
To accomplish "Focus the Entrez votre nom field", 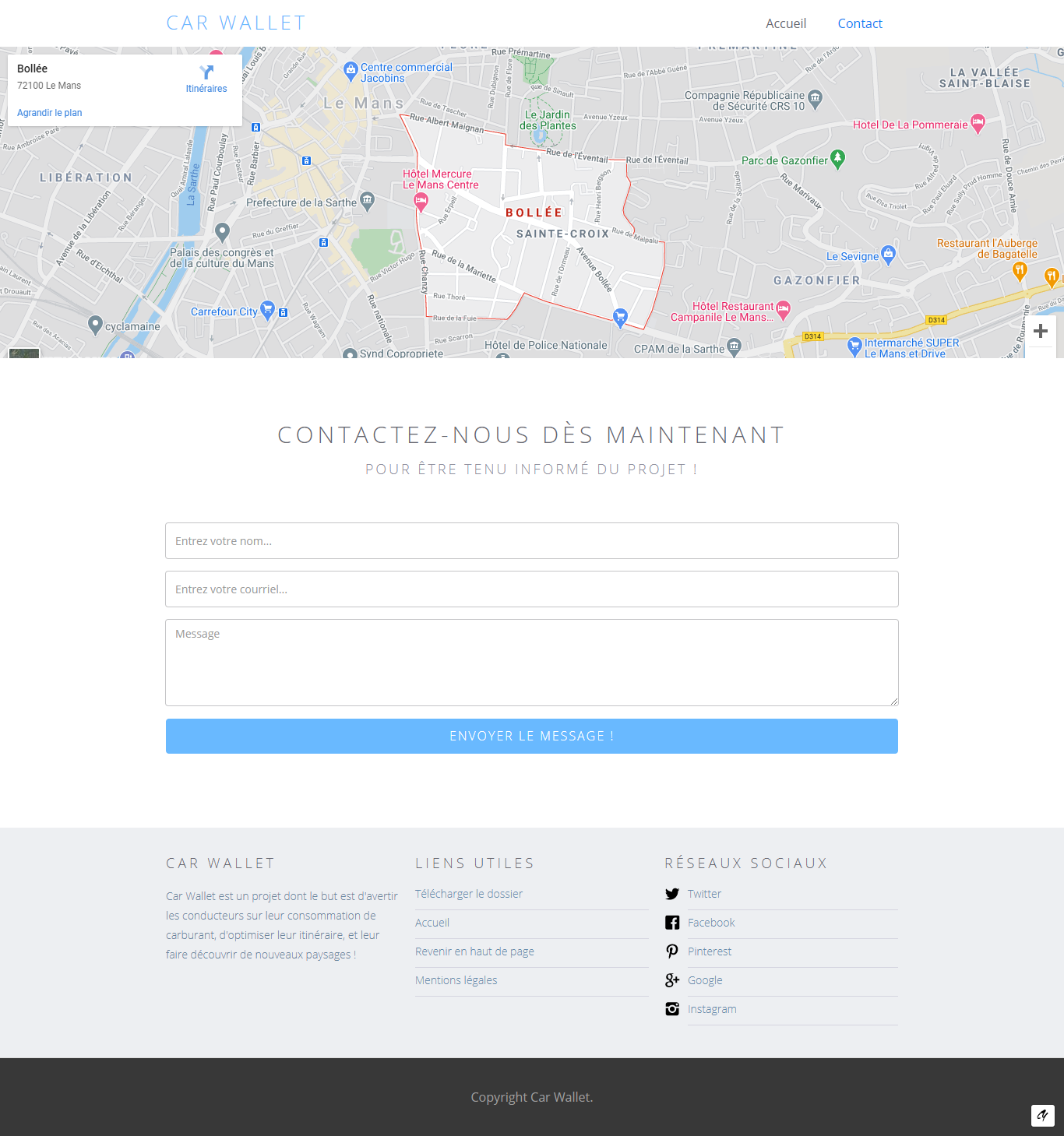I will pos(532,540).
